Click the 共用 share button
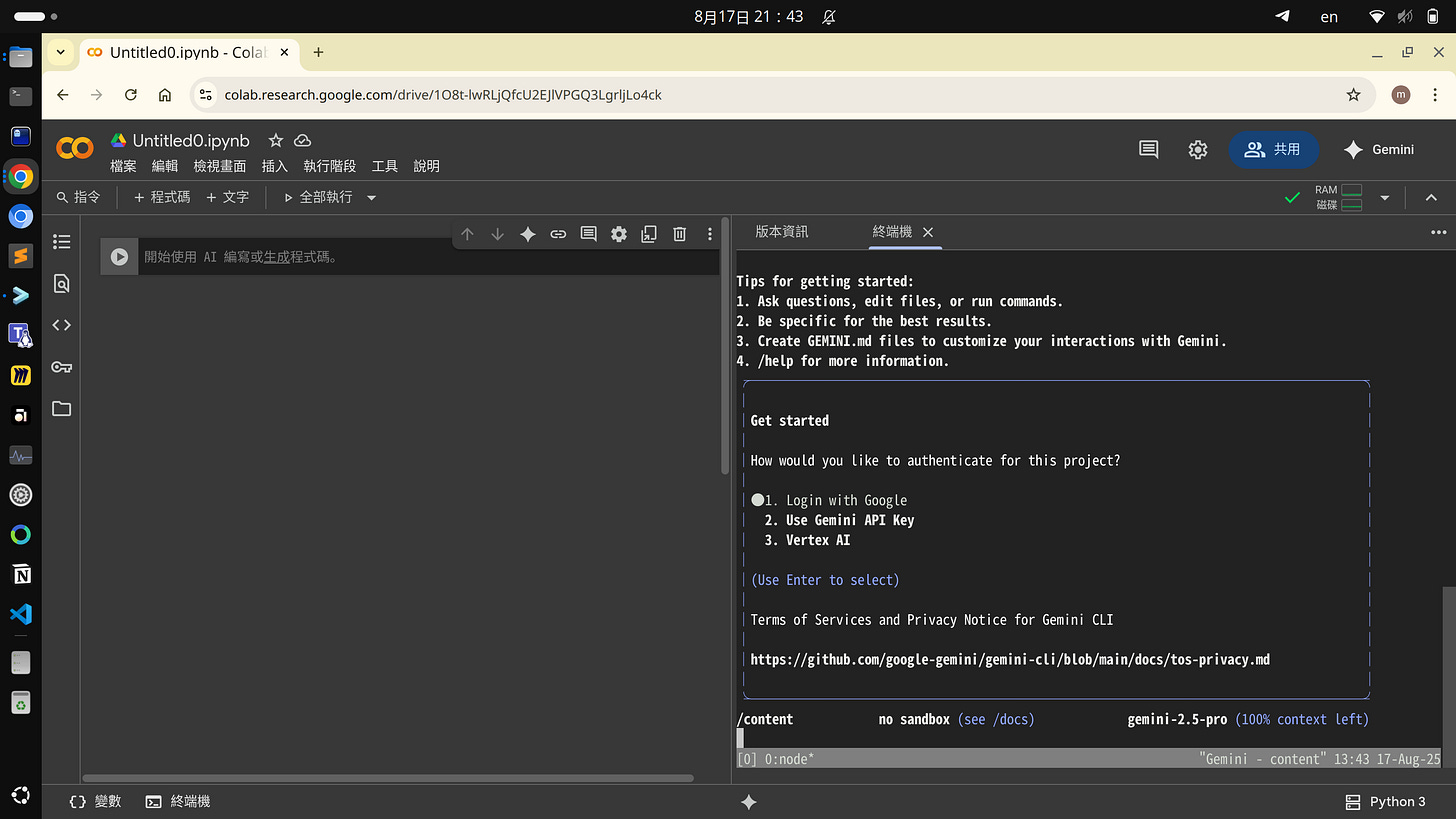 [x=1273, y=149]
